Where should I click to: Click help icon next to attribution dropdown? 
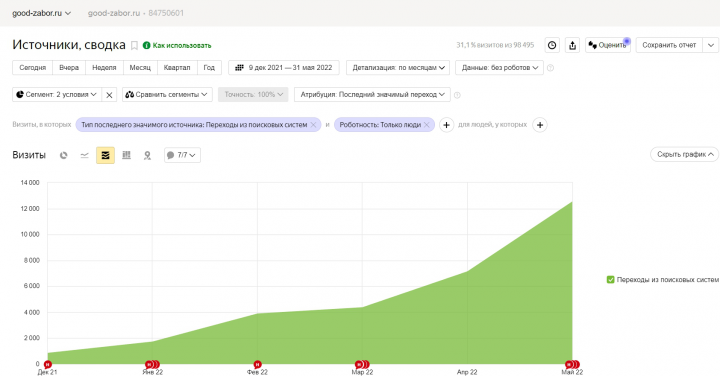[x=457, y=95]
